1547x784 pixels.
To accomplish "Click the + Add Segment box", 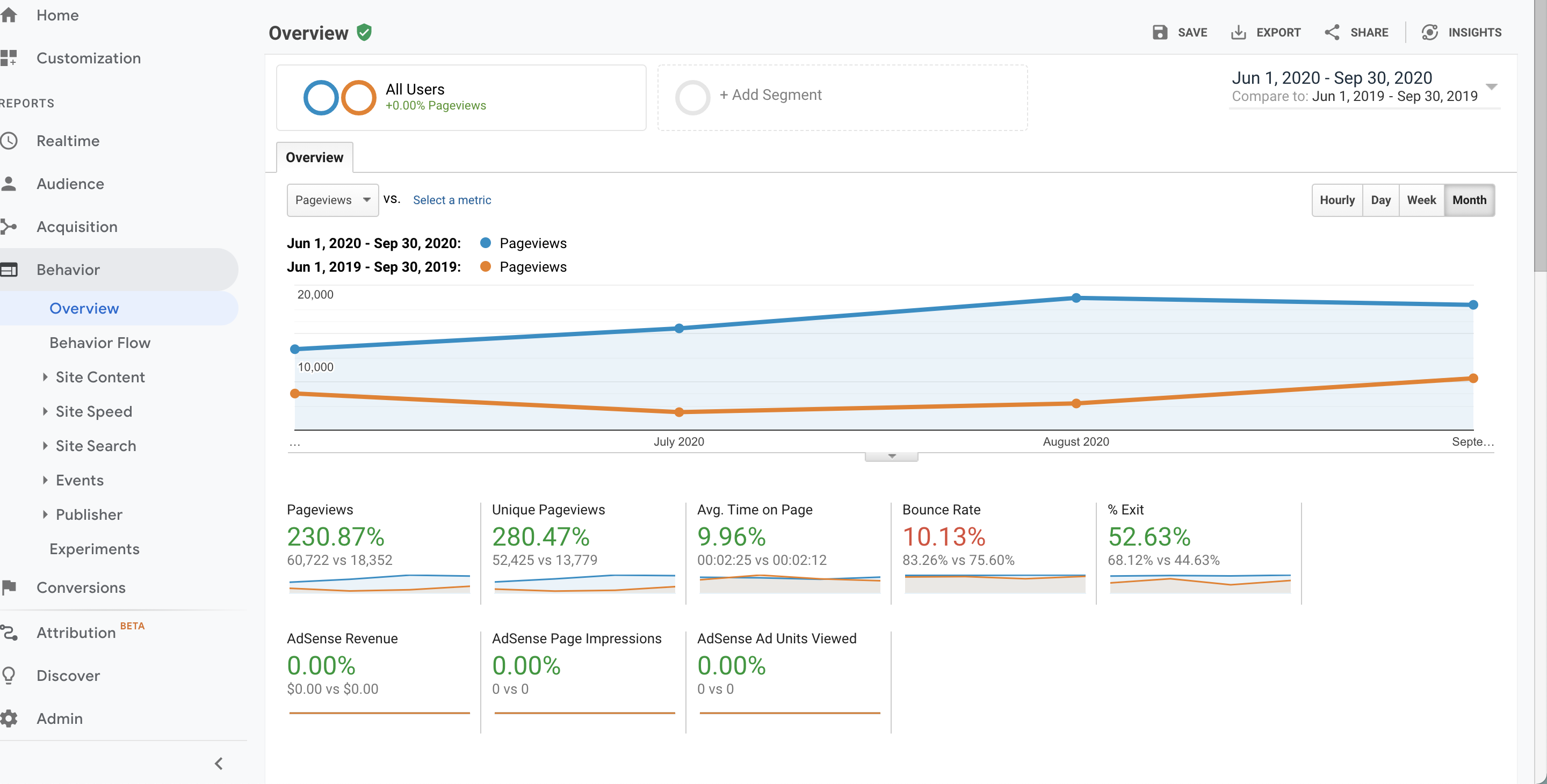I will 842,97.
